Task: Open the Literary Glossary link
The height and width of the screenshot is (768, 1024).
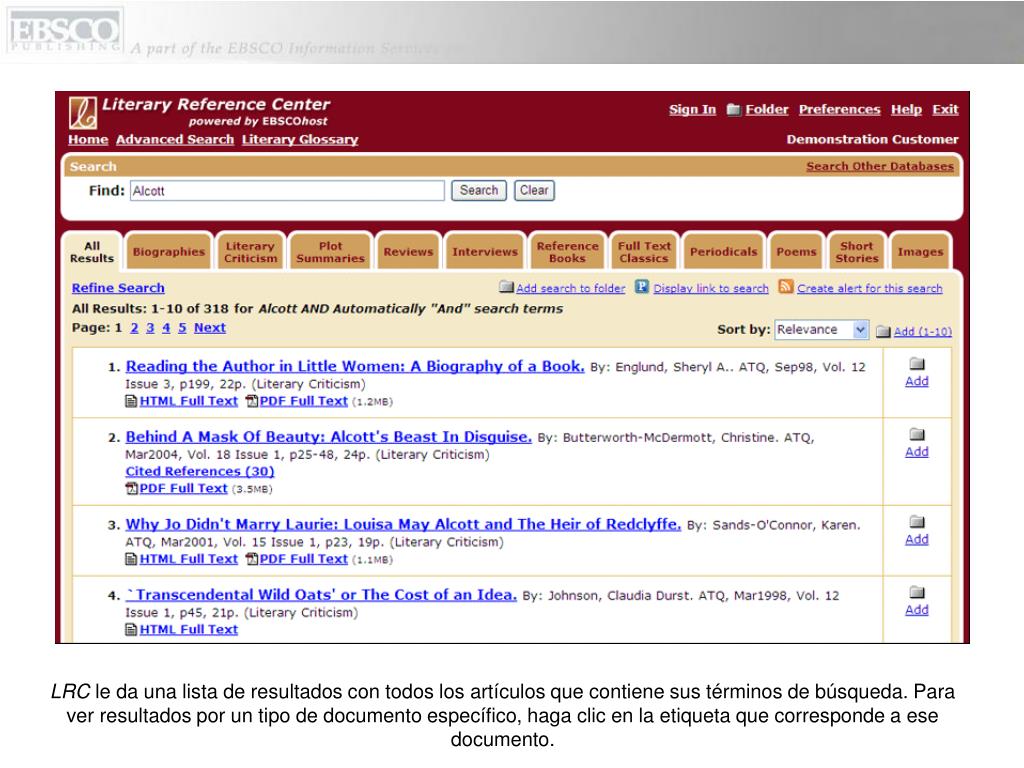Action: point(300,140)
